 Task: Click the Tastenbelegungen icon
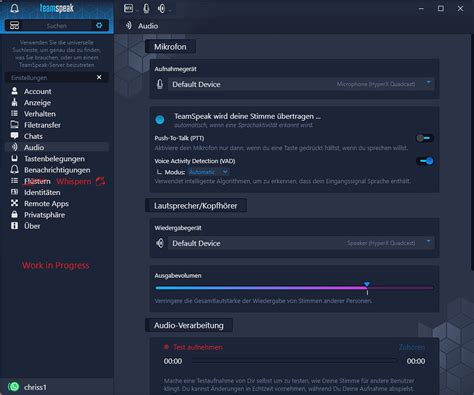click(14, 158)
